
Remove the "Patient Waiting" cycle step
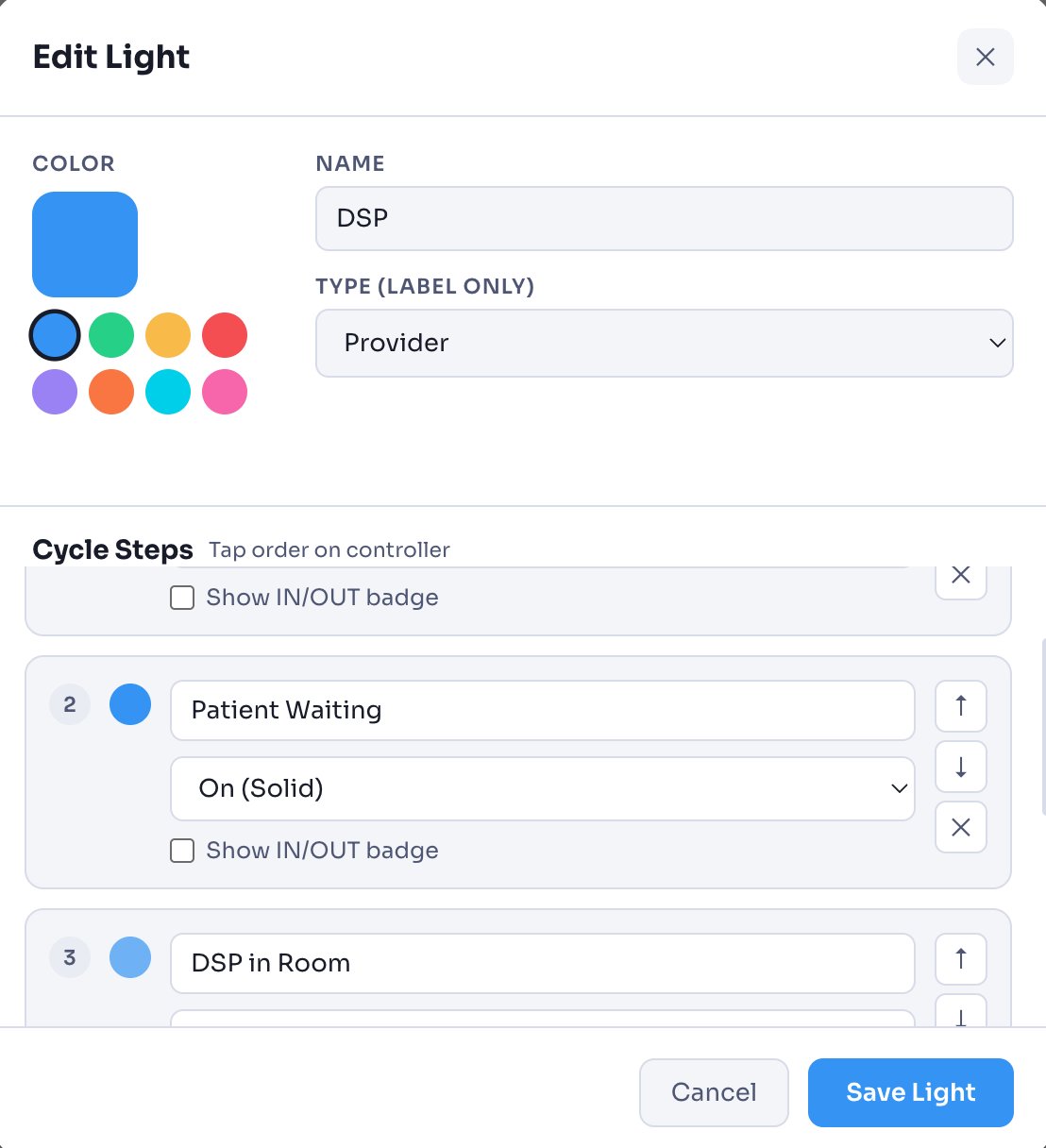tap(960, 827)
